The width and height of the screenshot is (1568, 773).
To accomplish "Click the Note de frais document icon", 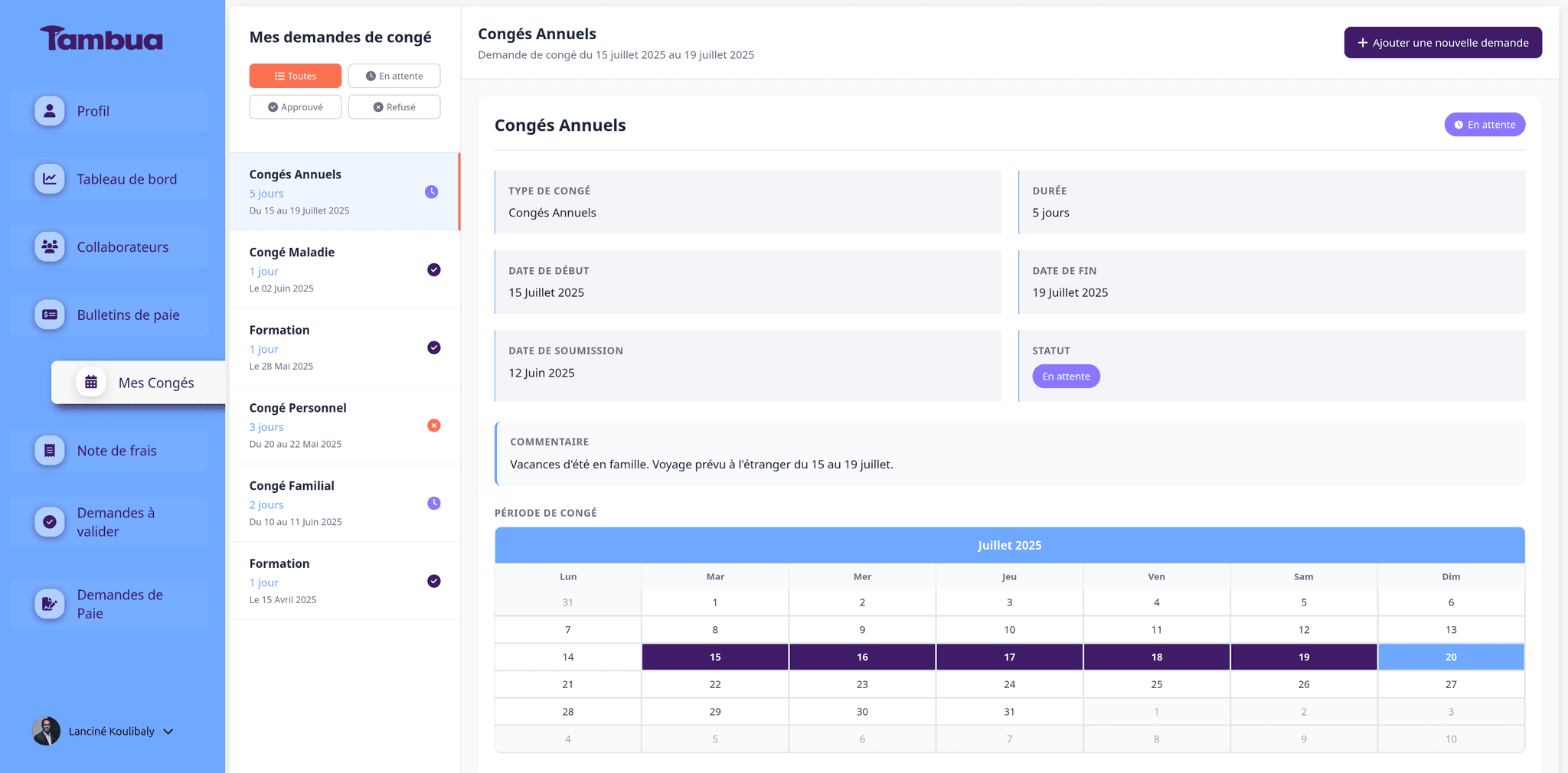I will click(49, 450).
